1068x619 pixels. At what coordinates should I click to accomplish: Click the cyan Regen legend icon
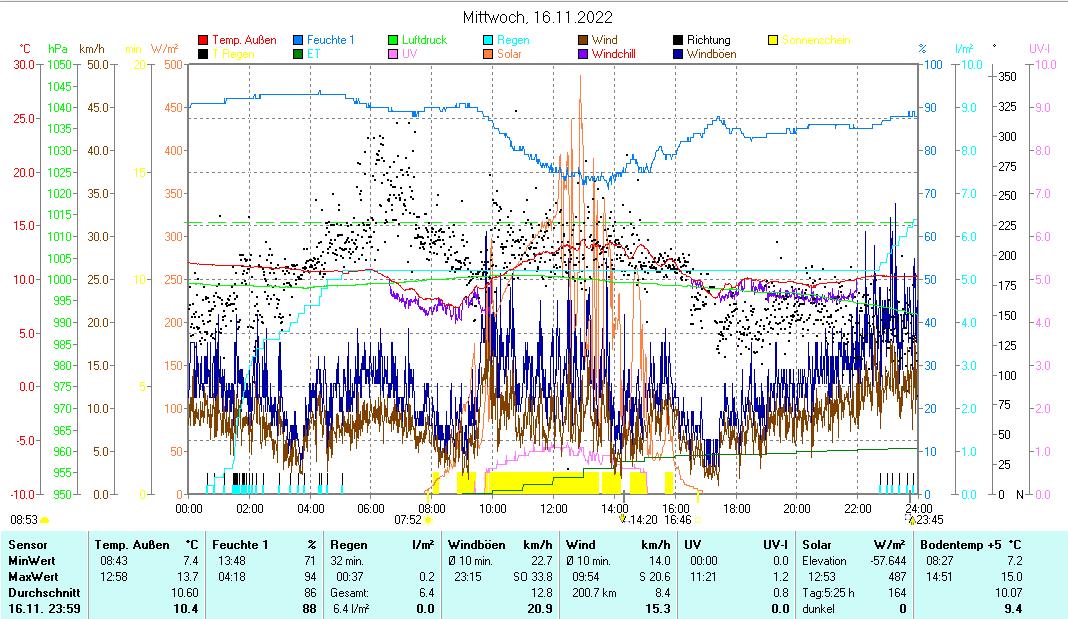click(488, 41)
